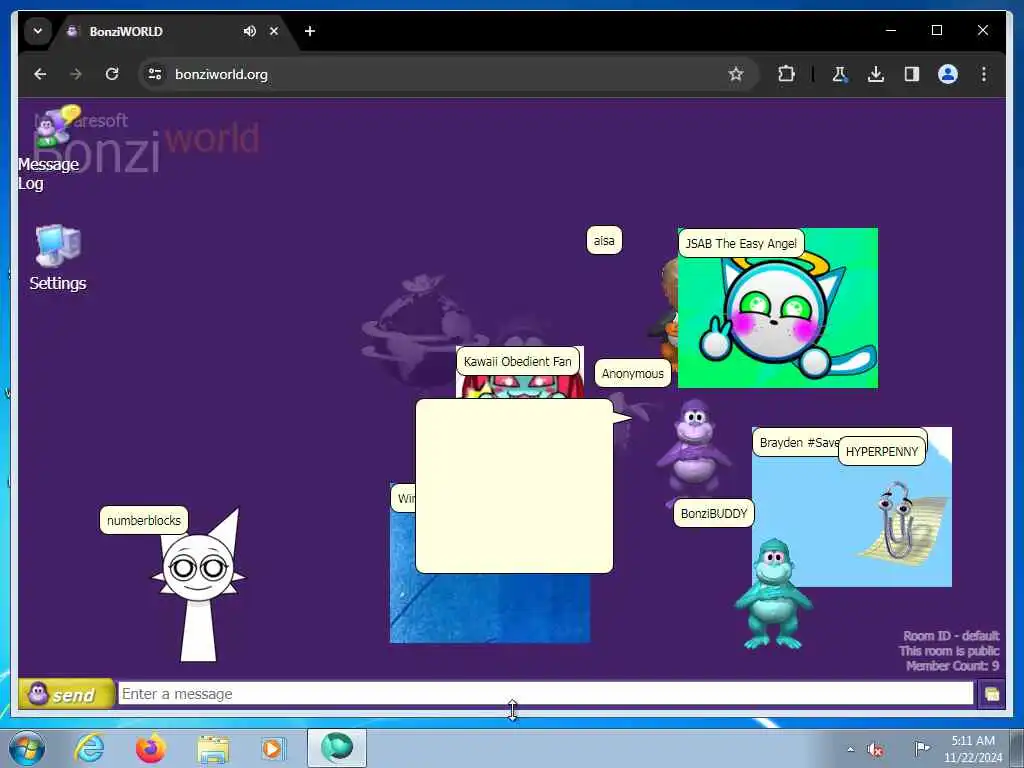Viewport: 1024px width, 768px height.
Task: Click the teal Bonzi gorilla character
Action: 773,594
